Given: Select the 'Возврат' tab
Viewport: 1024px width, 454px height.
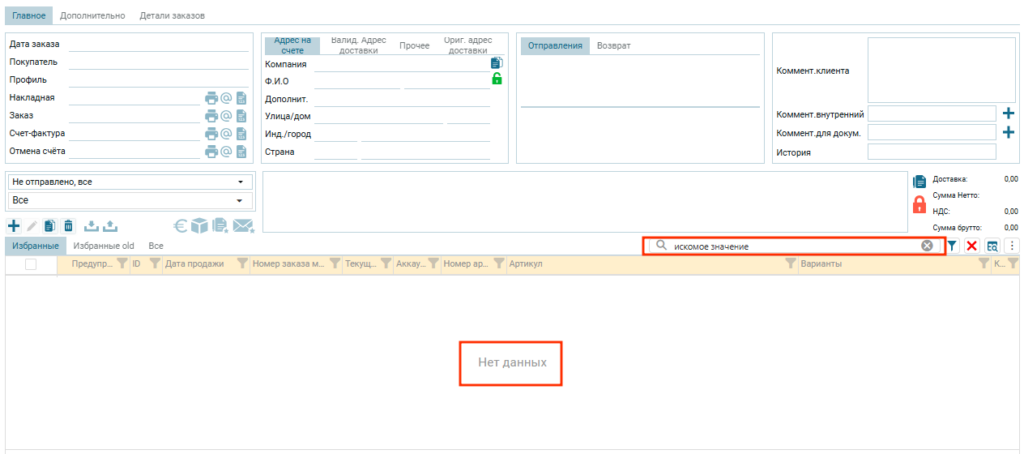Looking at the screenshot, I should point(613,46).
